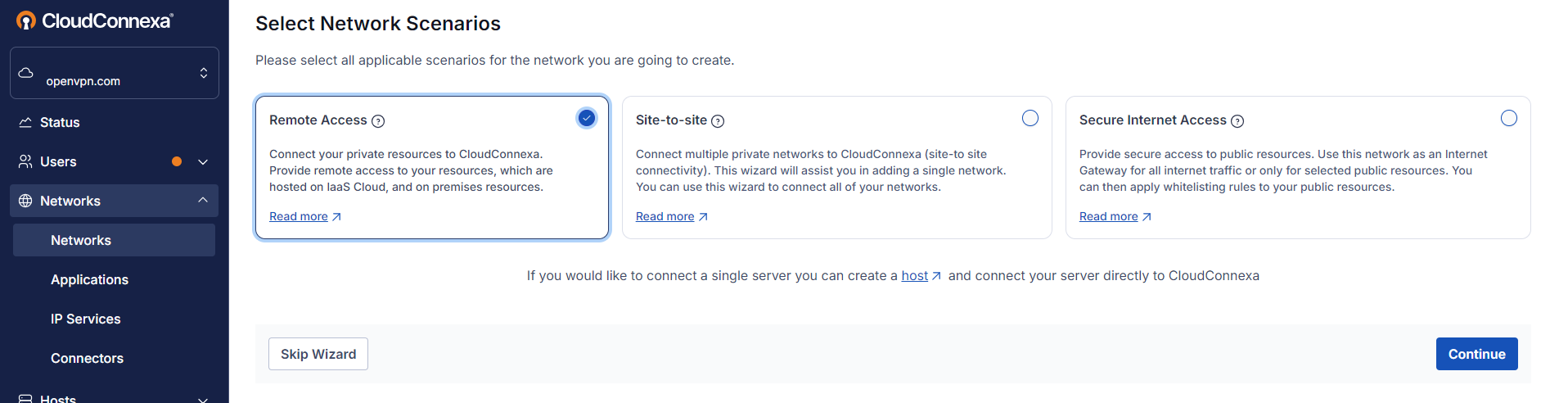Click the Continue button
1568x403 pixels.
click(1477, 354)
